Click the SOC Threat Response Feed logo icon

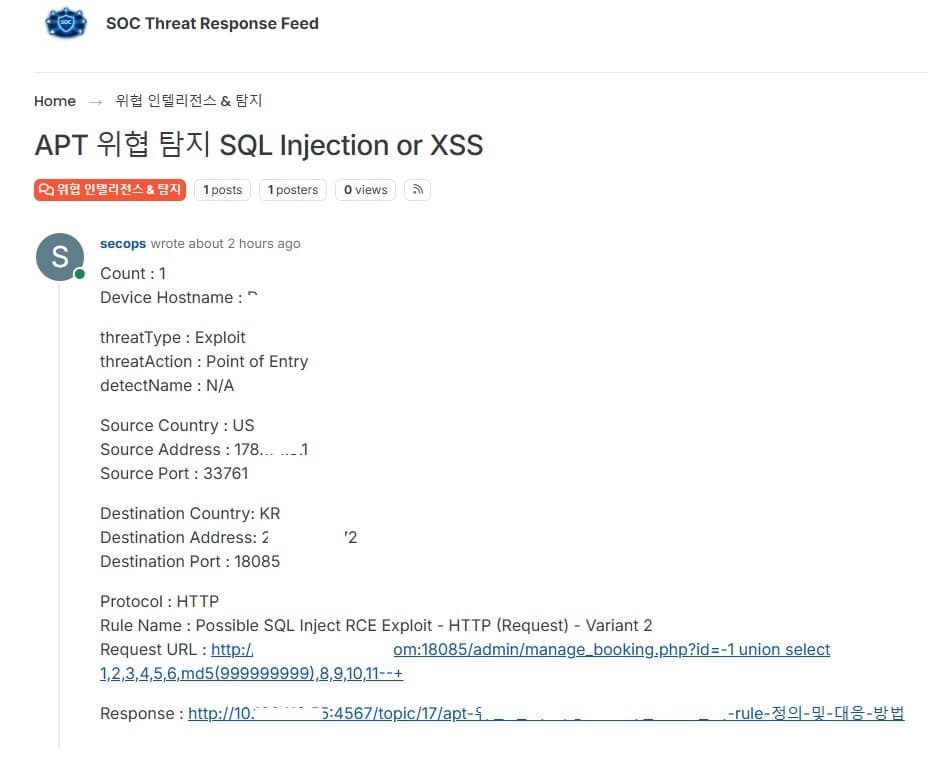point(65,23)
